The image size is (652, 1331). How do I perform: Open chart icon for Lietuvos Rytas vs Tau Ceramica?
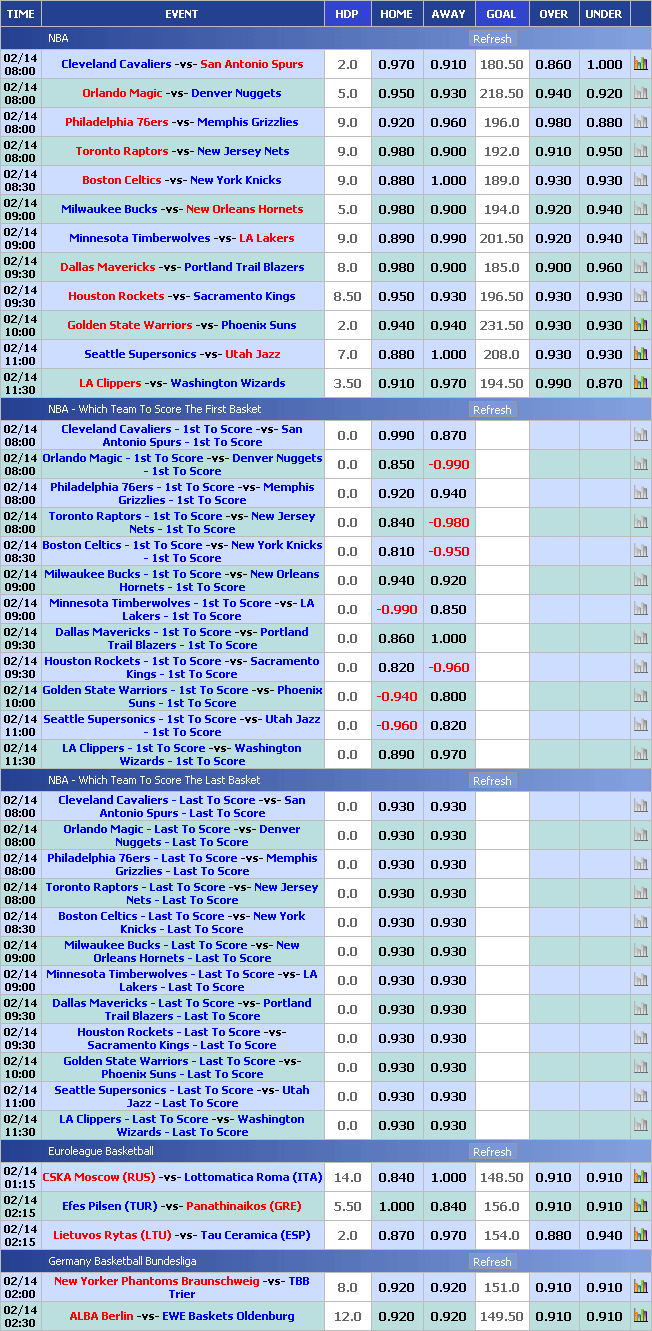coord(640,1235)
